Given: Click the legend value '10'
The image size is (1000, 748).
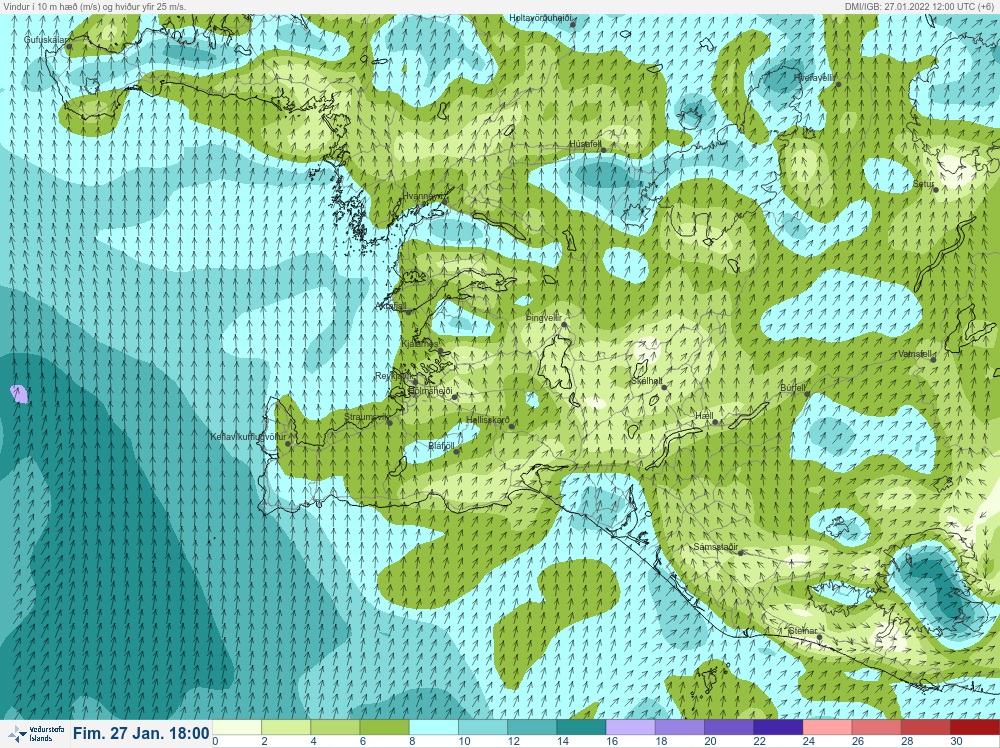Looking at the screenshot, I should 464,741.
